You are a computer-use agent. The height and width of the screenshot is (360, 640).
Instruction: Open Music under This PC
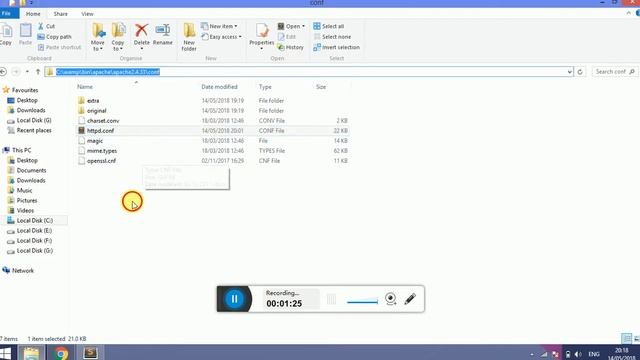click(x=24, y=190)
